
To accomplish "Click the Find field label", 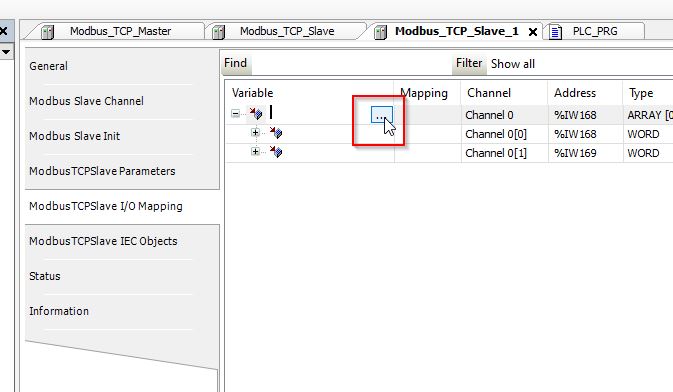I will click(x=236, y=64).
